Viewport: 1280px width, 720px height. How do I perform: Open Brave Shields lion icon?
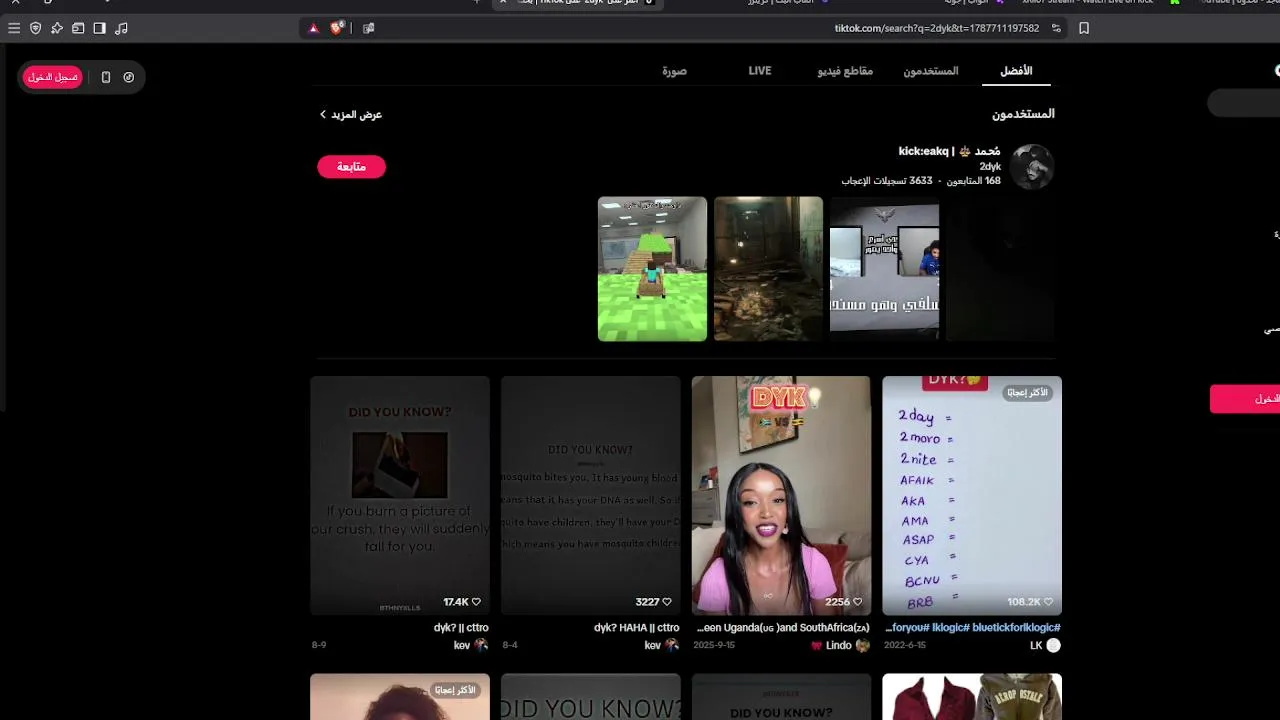tap(337, 28)
